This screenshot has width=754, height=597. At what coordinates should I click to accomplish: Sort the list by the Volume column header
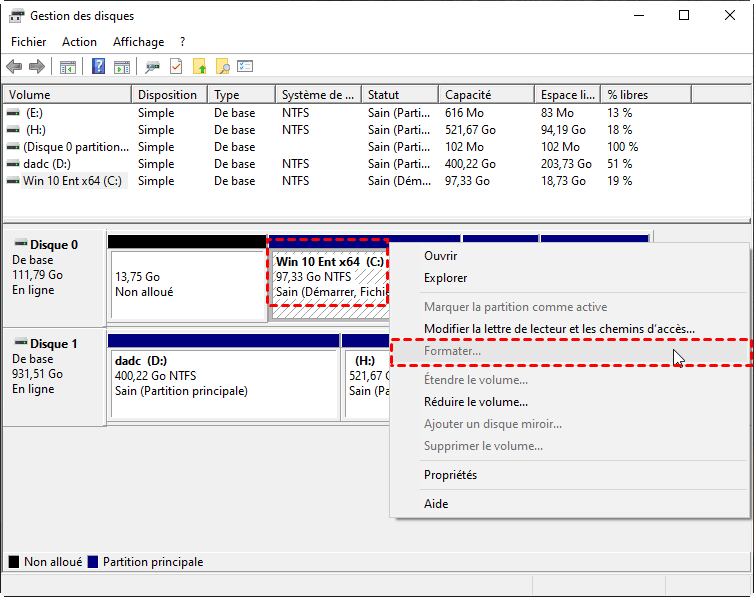pyautogui.click(x=30, y=95)
